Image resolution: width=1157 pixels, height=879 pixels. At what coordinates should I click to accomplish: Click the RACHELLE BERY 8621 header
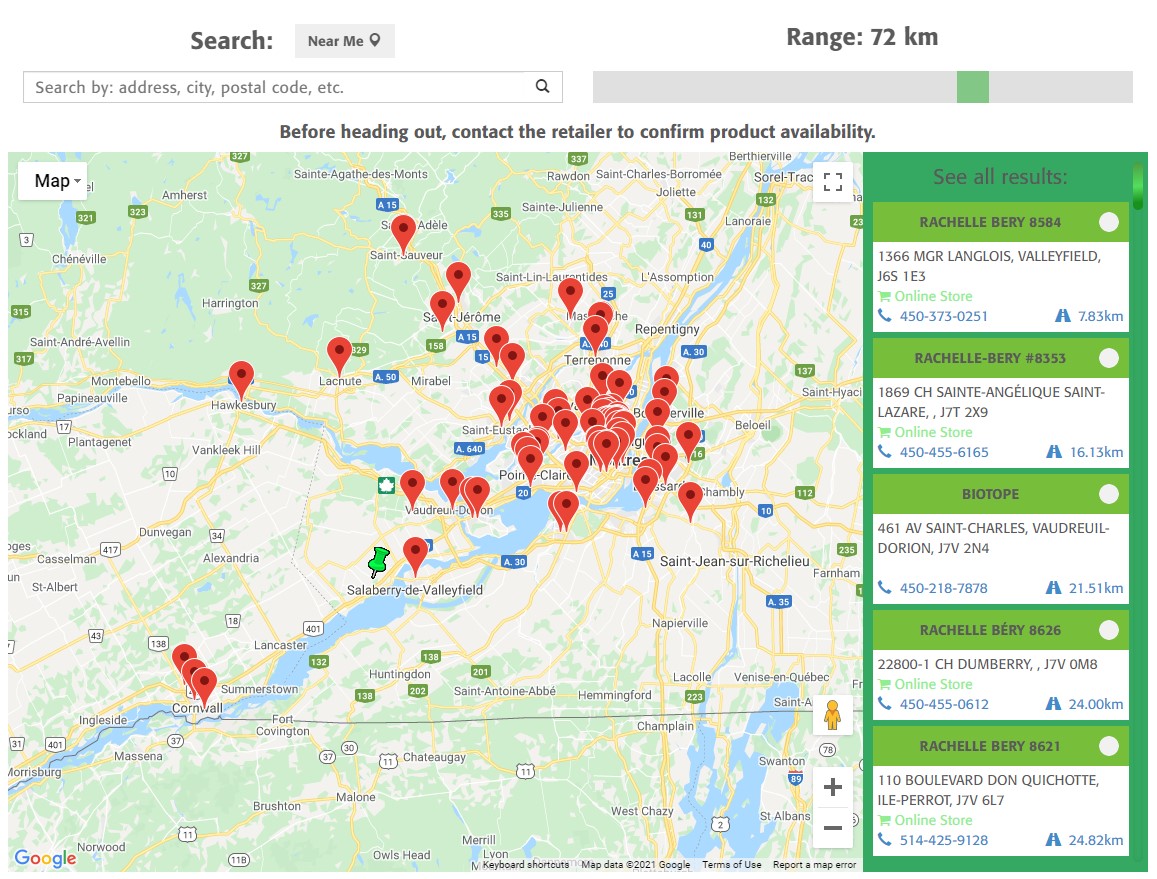tap(990, 746)
